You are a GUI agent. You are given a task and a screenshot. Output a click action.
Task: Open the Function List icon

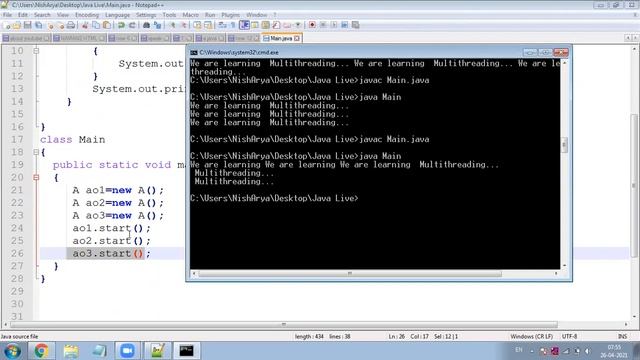coord(276,25)
